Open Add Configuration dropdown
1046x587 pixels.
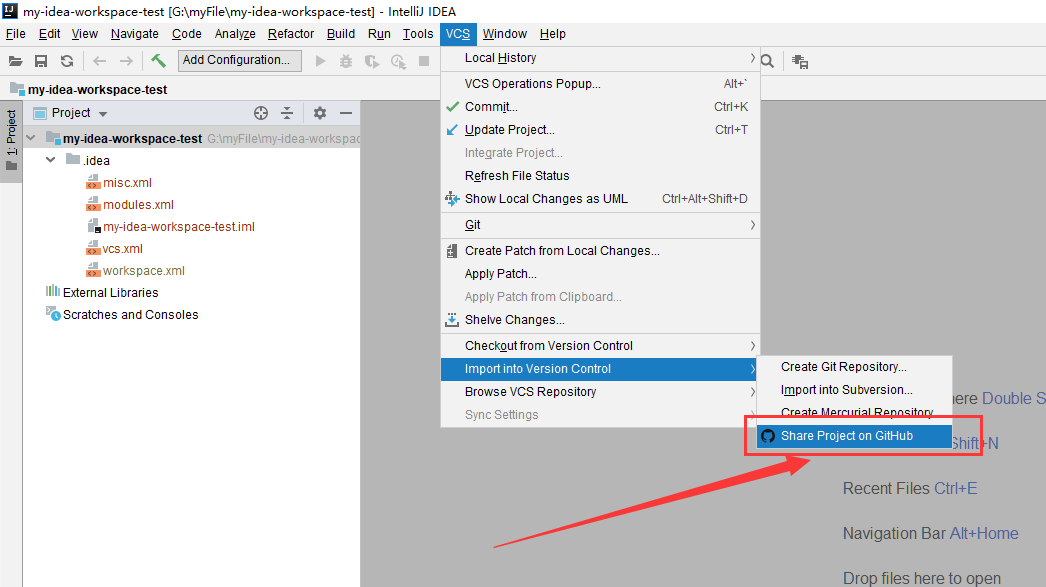point(239,60)
